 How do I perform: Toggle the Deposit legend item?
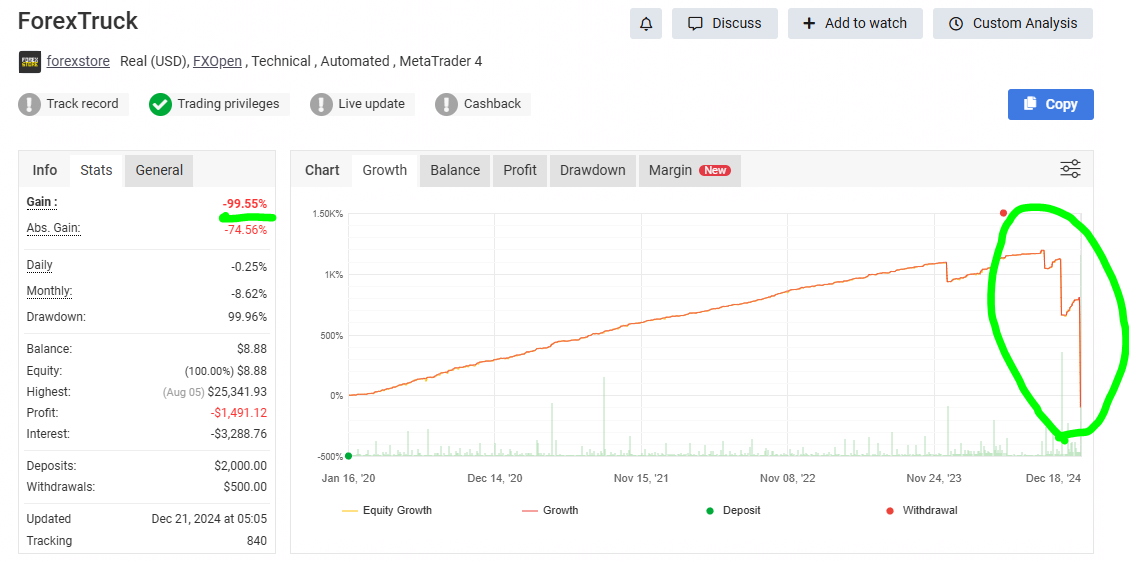tap(732, 510)
